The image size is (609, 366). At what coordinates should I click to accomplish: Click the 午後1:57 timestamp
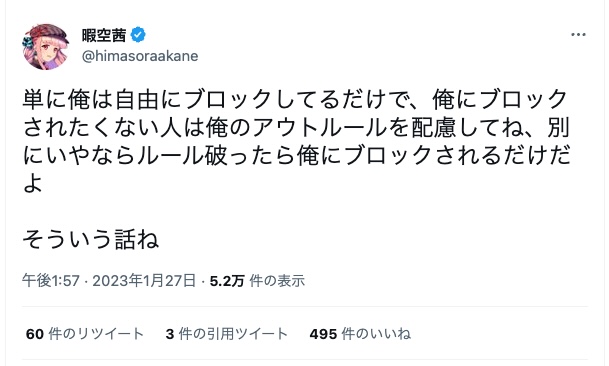click(x=51, y=281)
